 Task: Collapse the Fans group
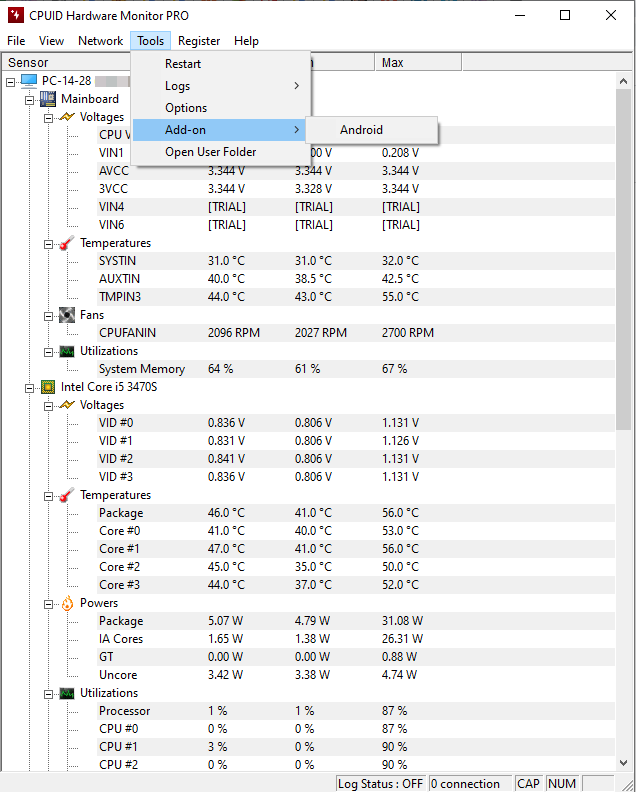coord(48,316)
